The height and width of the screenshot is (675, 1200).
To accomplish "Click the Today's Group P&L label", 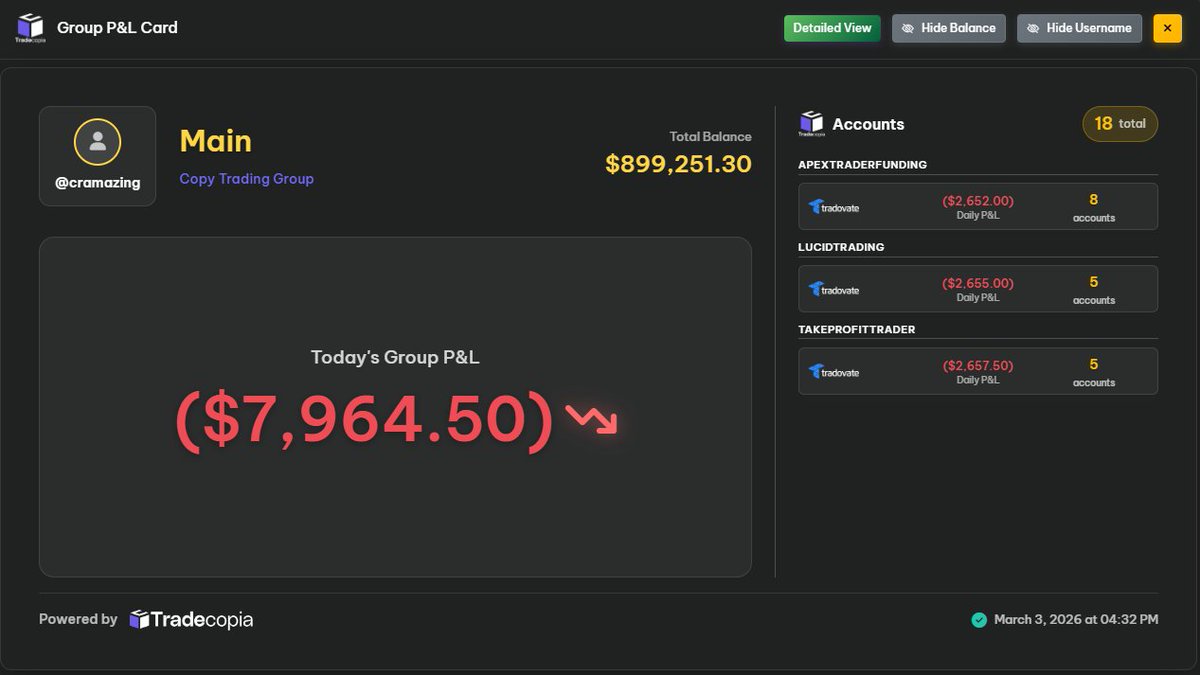I will (x=395, y=357).
